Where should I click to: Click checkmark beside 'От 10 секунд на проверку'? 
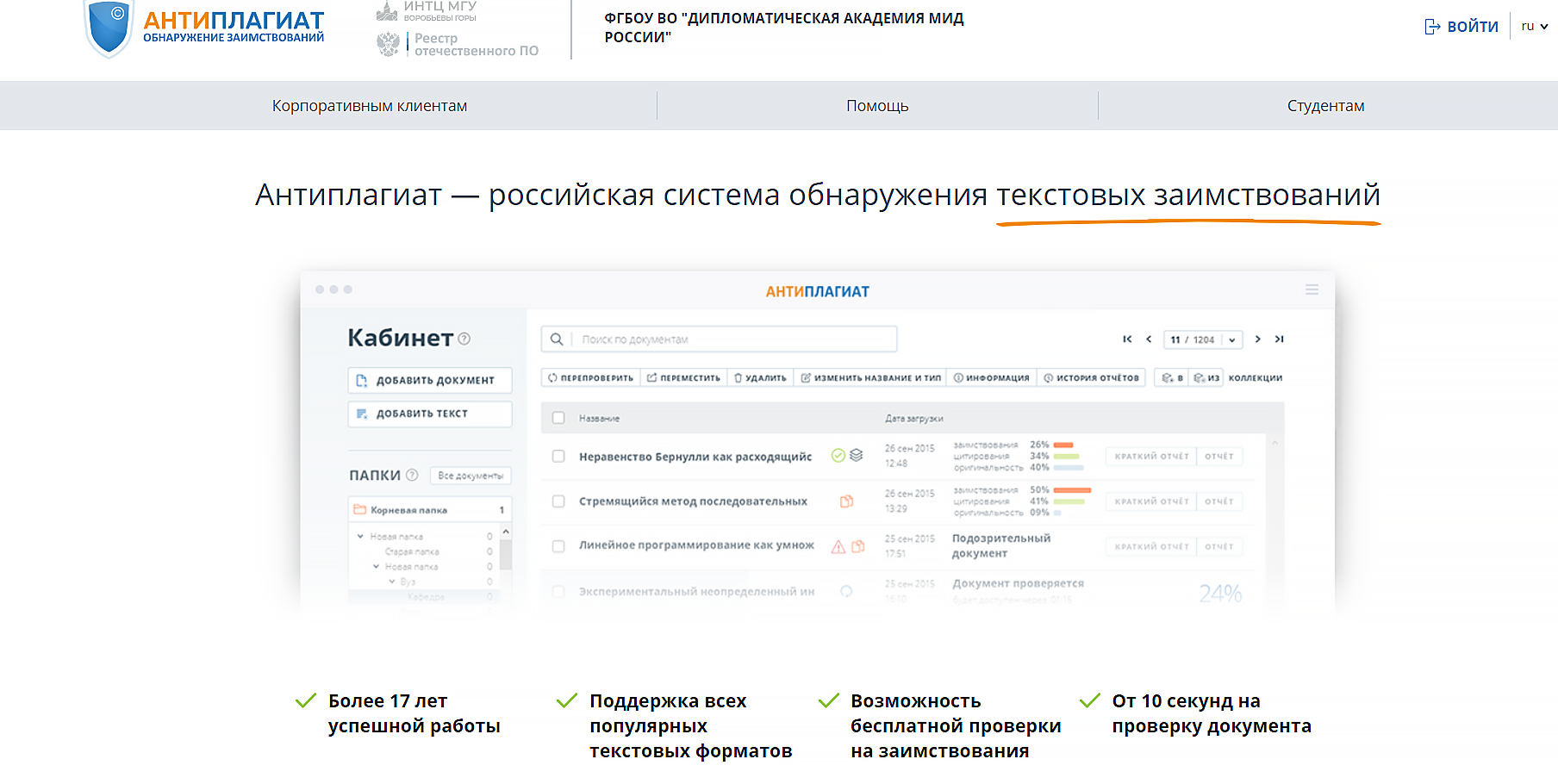pyautogui.click(x=1090, y=700)
